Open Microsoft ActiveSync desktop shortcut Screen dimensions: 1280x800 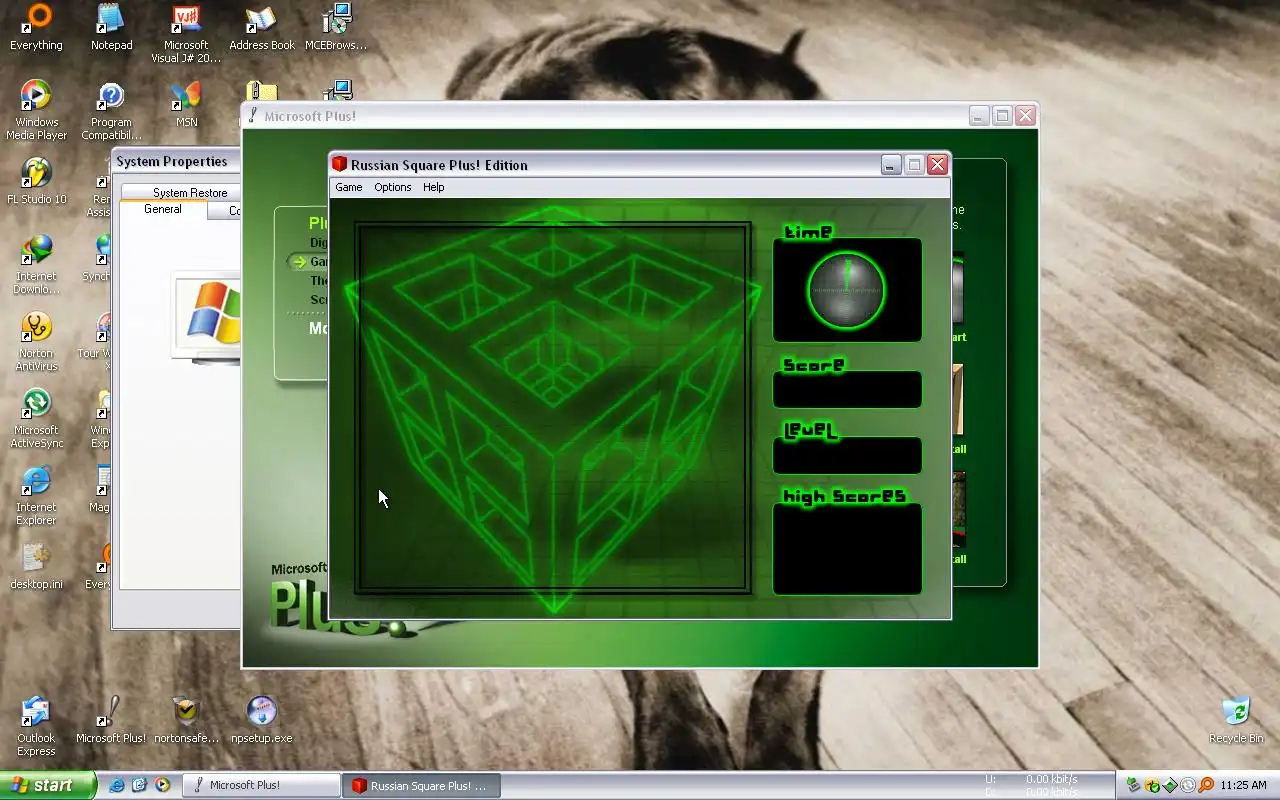point(36,419)
